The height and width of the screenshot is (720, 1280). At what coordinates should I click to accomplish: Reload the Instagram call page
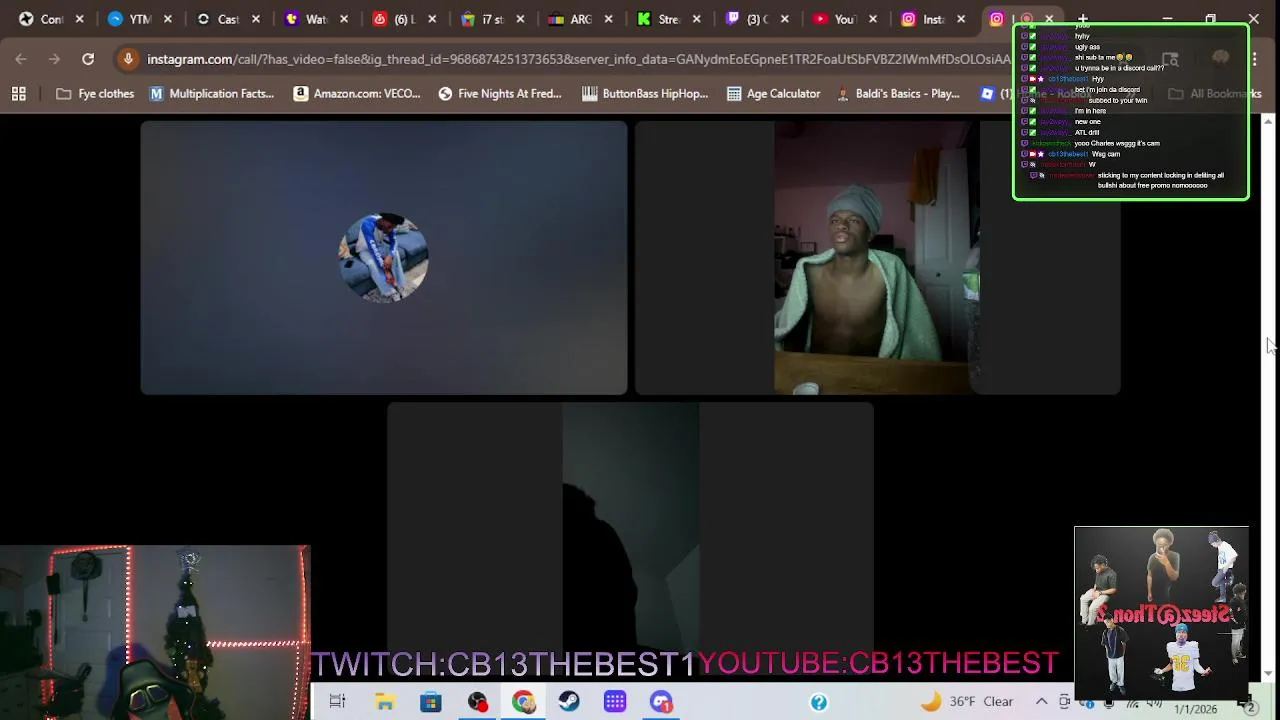click(x=88, y=59)
